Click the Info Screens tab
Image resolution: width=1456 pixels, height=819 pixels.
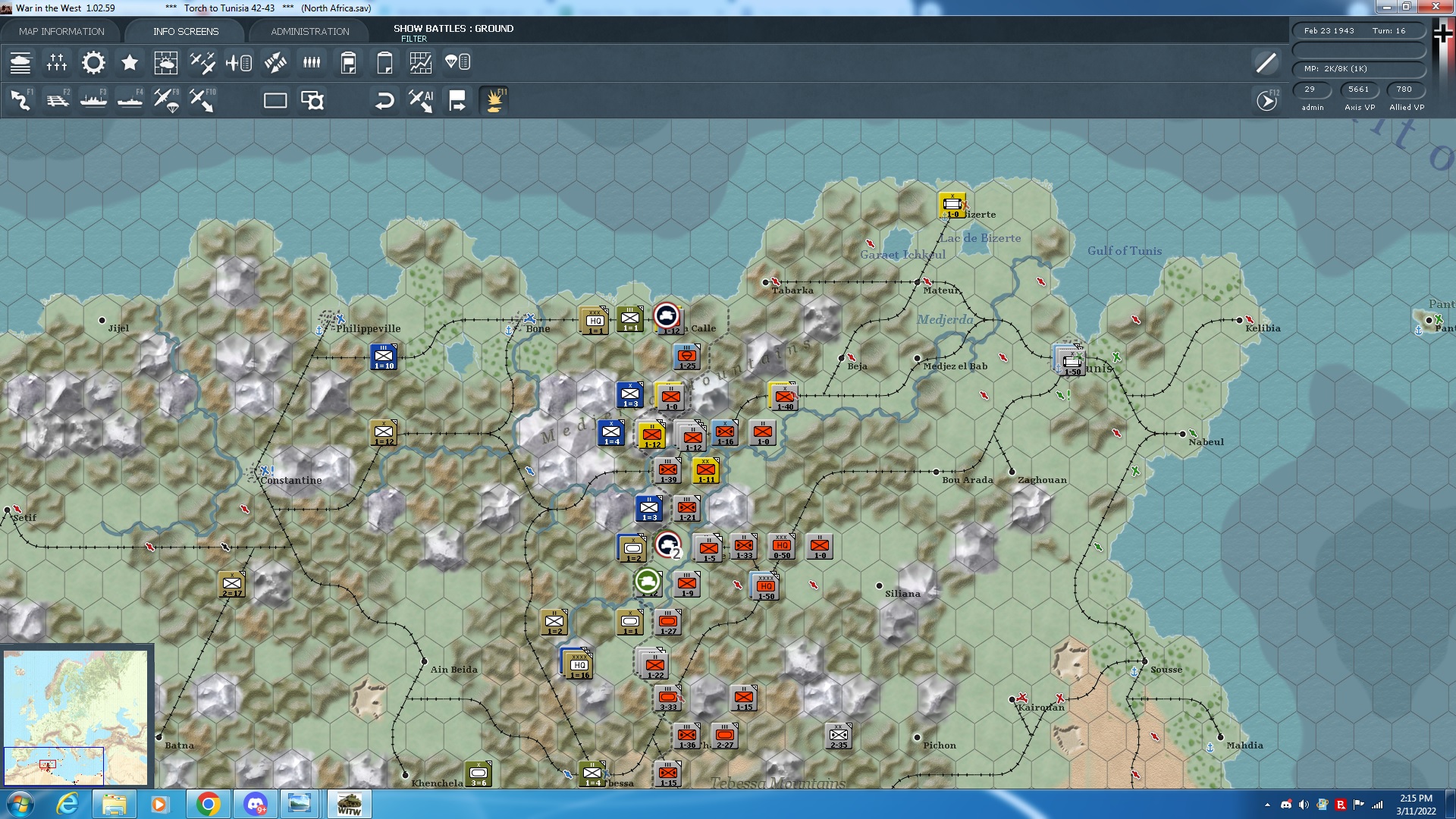click(185, 31)
